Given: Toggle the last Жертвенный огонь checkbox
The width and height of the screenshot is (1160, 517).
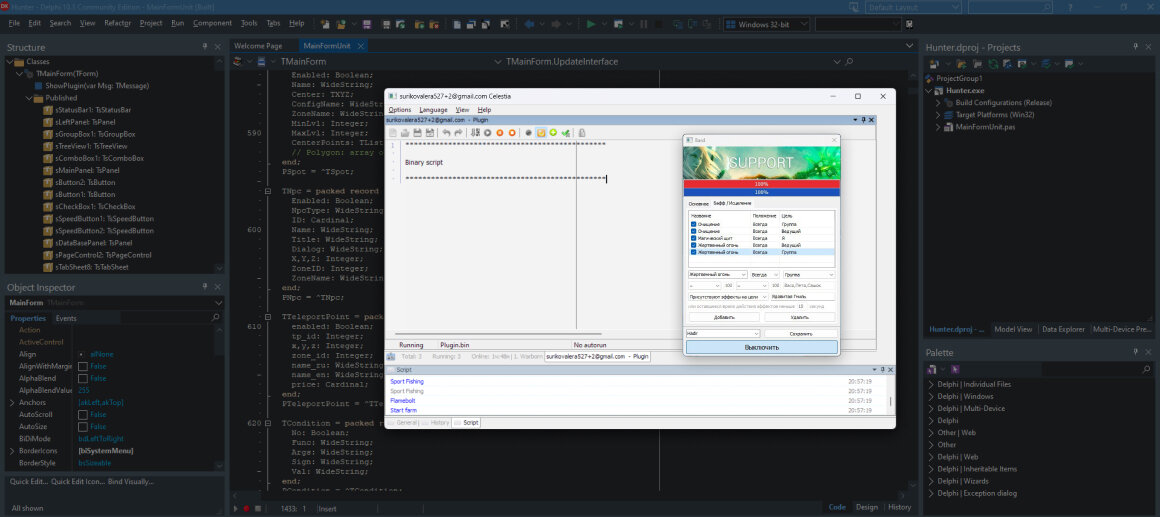Looking at the screenshot, I should 694,252.
